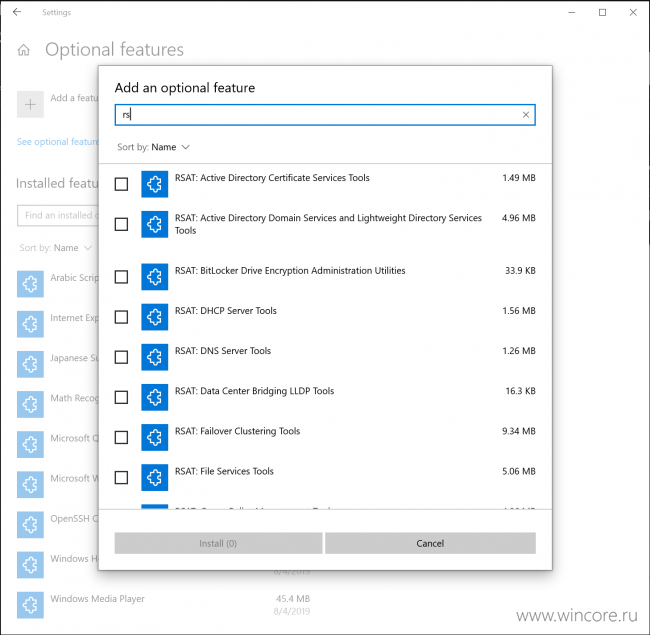Check RSAT Active Directory Certificate Services Tools

coord(121,184)
